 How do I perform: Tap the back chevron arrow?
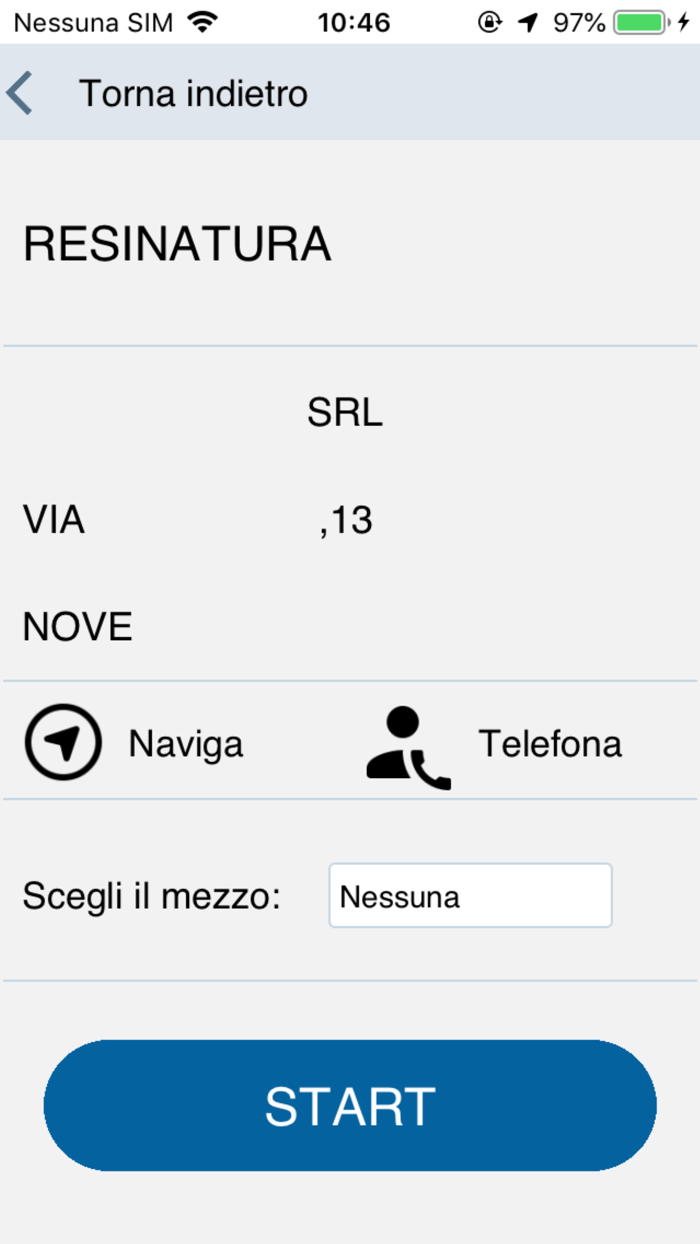pyautogui.click(x=20, y=91)
